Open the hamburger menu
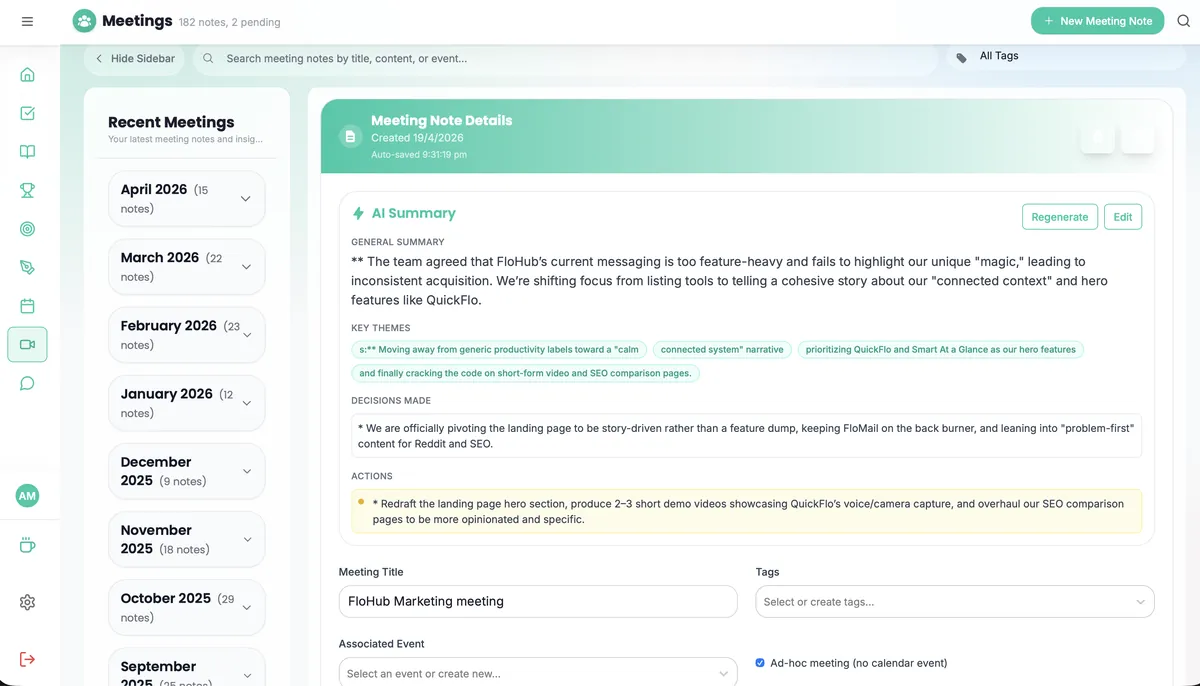 [27, 21]
